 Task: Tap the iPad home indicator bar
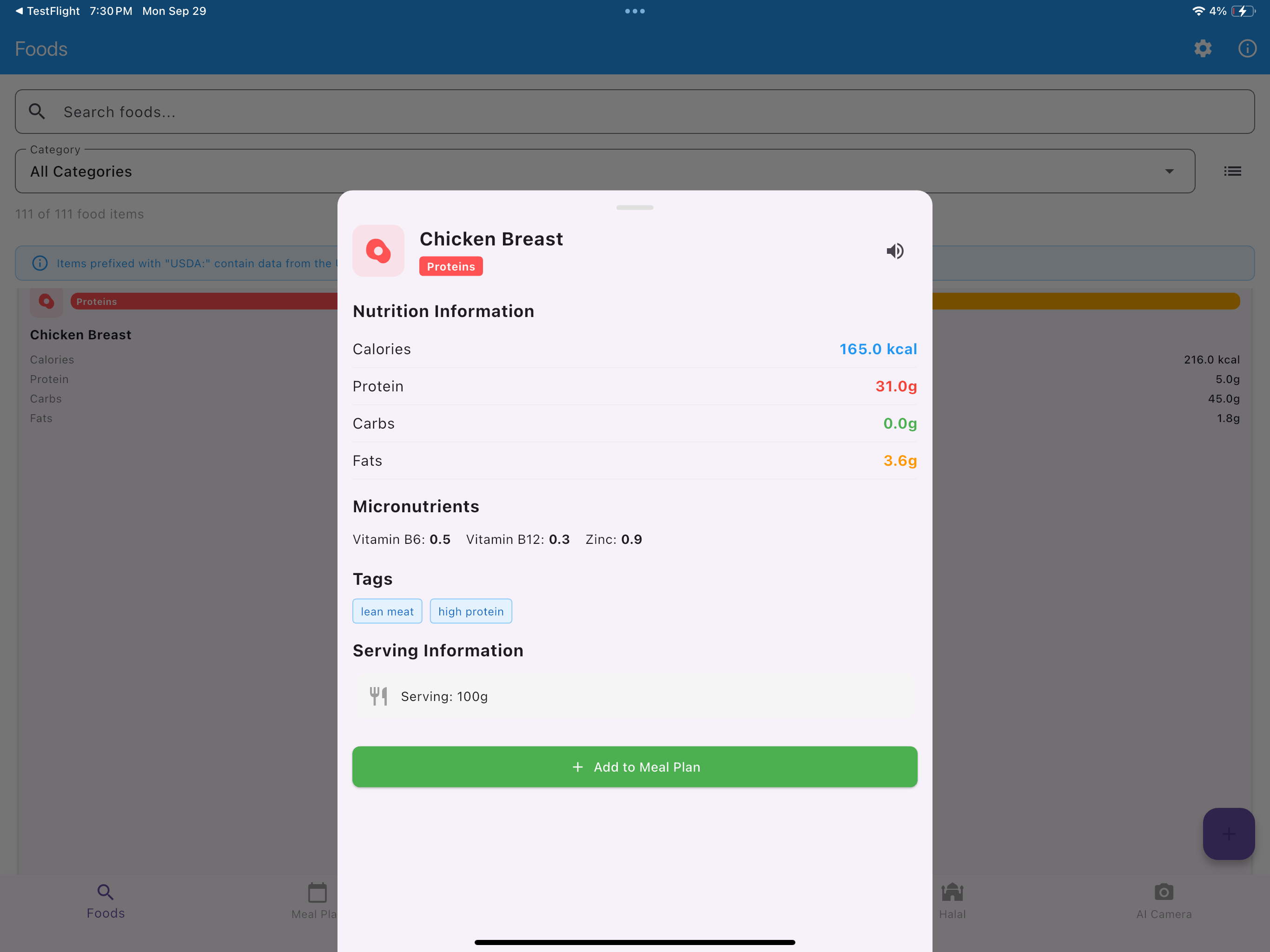635,942
